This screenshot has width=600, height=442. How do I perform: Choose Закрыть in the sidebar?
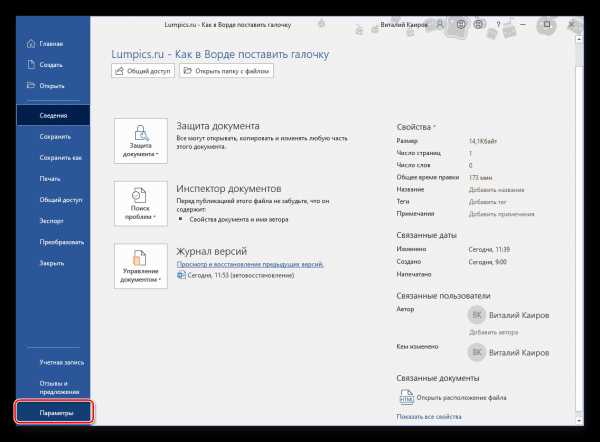53,263
